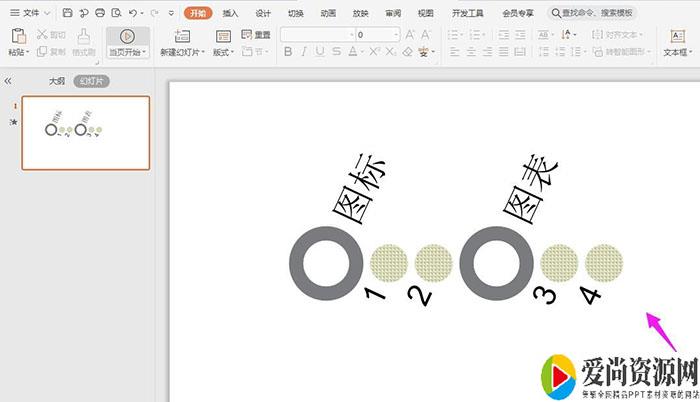Select slide 1 thumbnail in panel

point(85,132)
